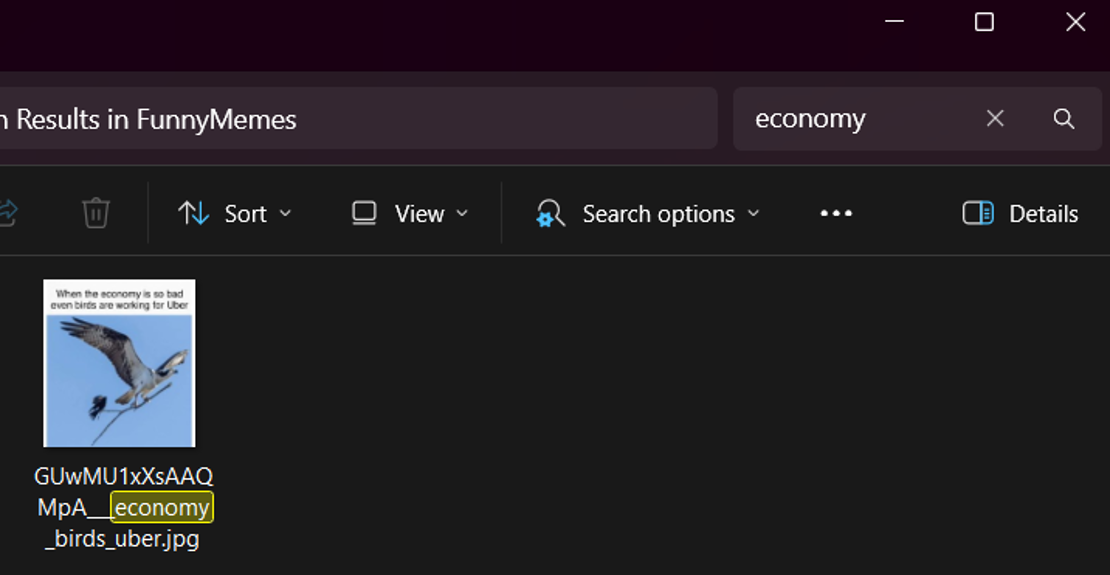Open the Sort menu by its label

click(x=246, y=214)
